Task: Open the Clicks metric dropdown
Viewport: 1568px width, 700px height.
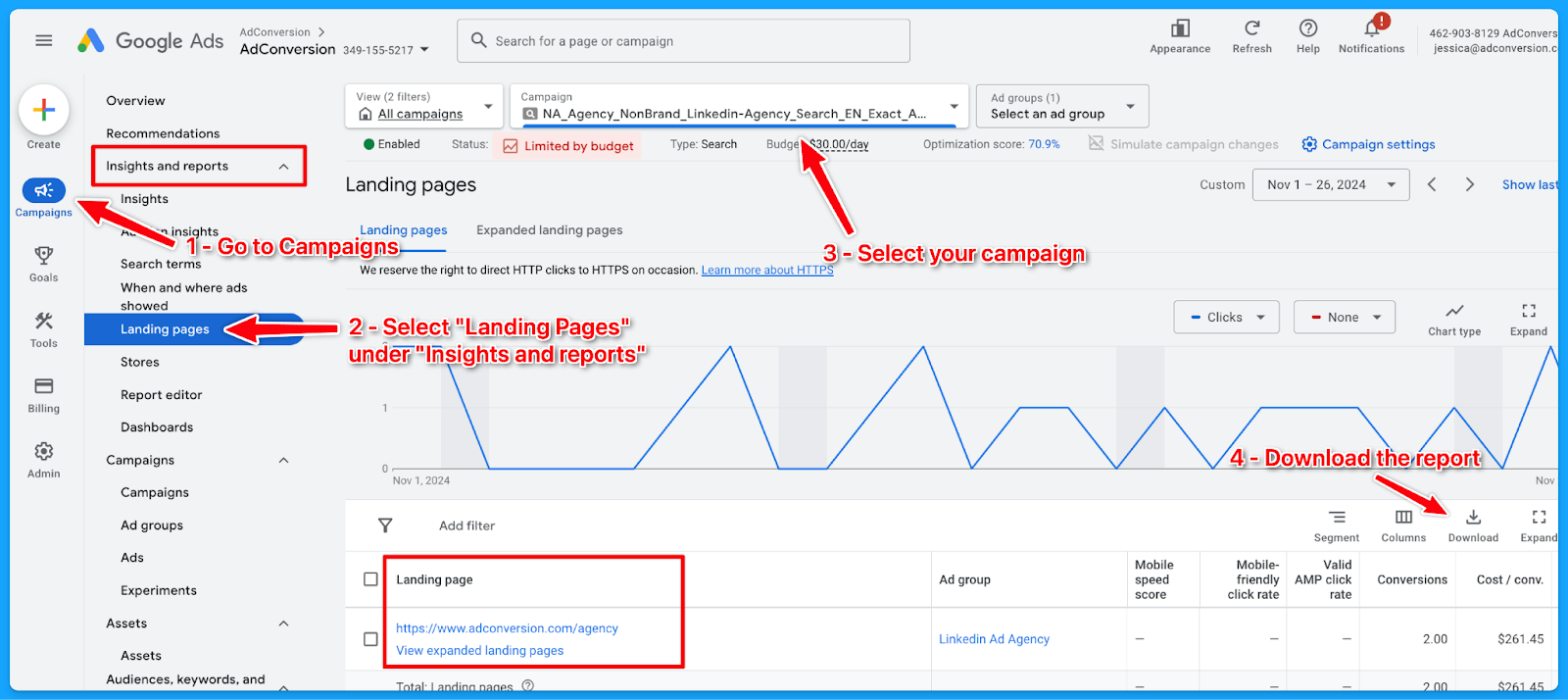Action: pos(1227,317)
